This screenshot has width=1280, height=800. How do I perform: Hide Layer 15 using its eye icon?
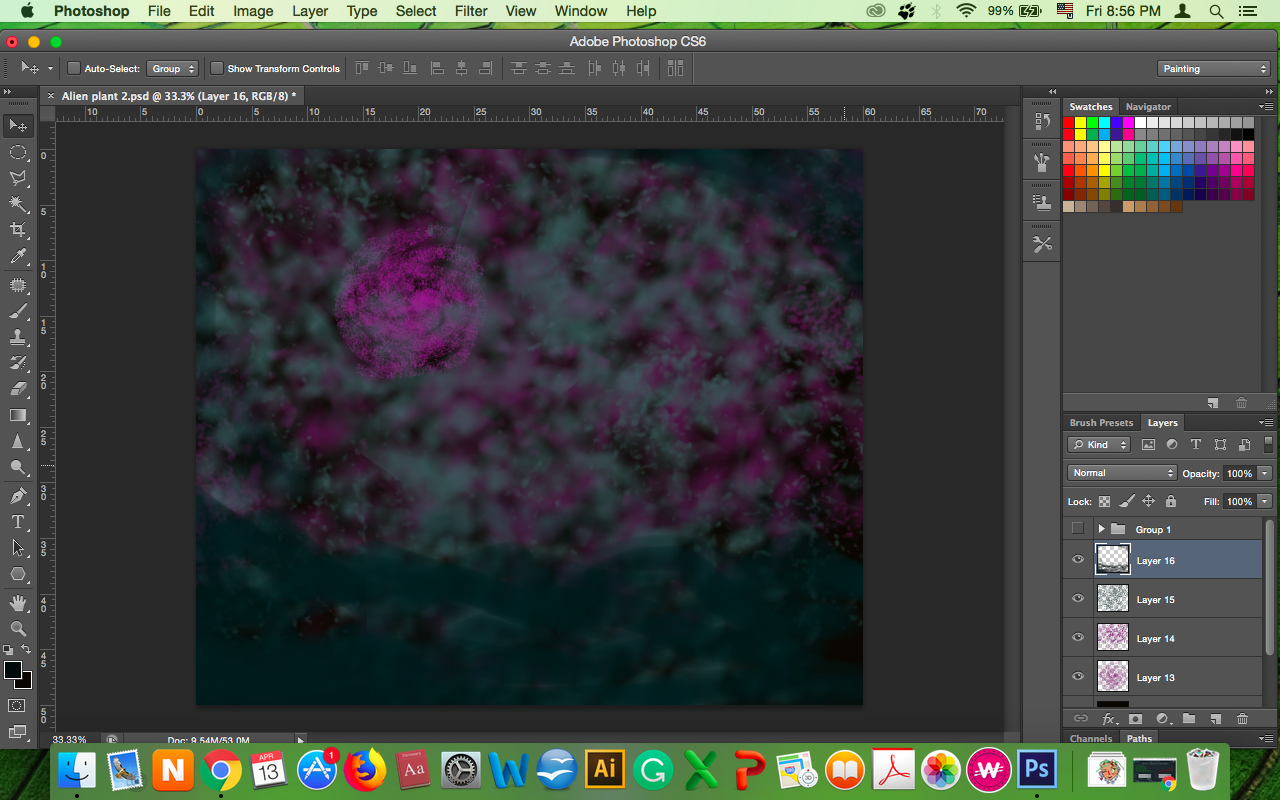[1078, 599]
